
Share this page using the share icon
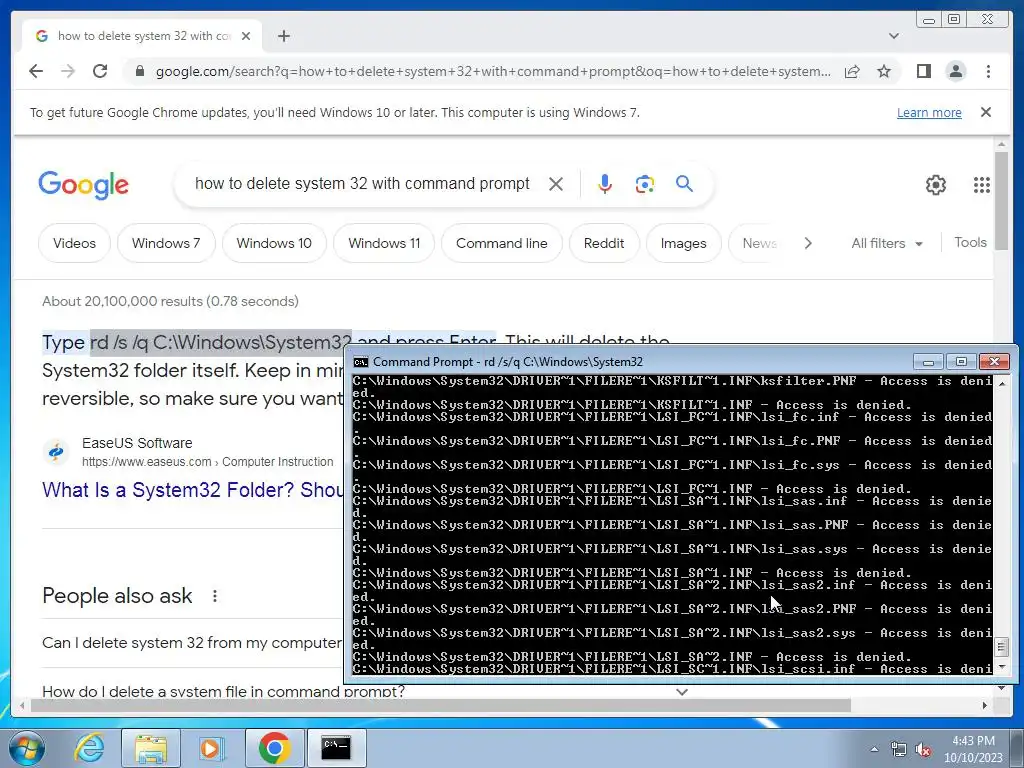point(852,71)
